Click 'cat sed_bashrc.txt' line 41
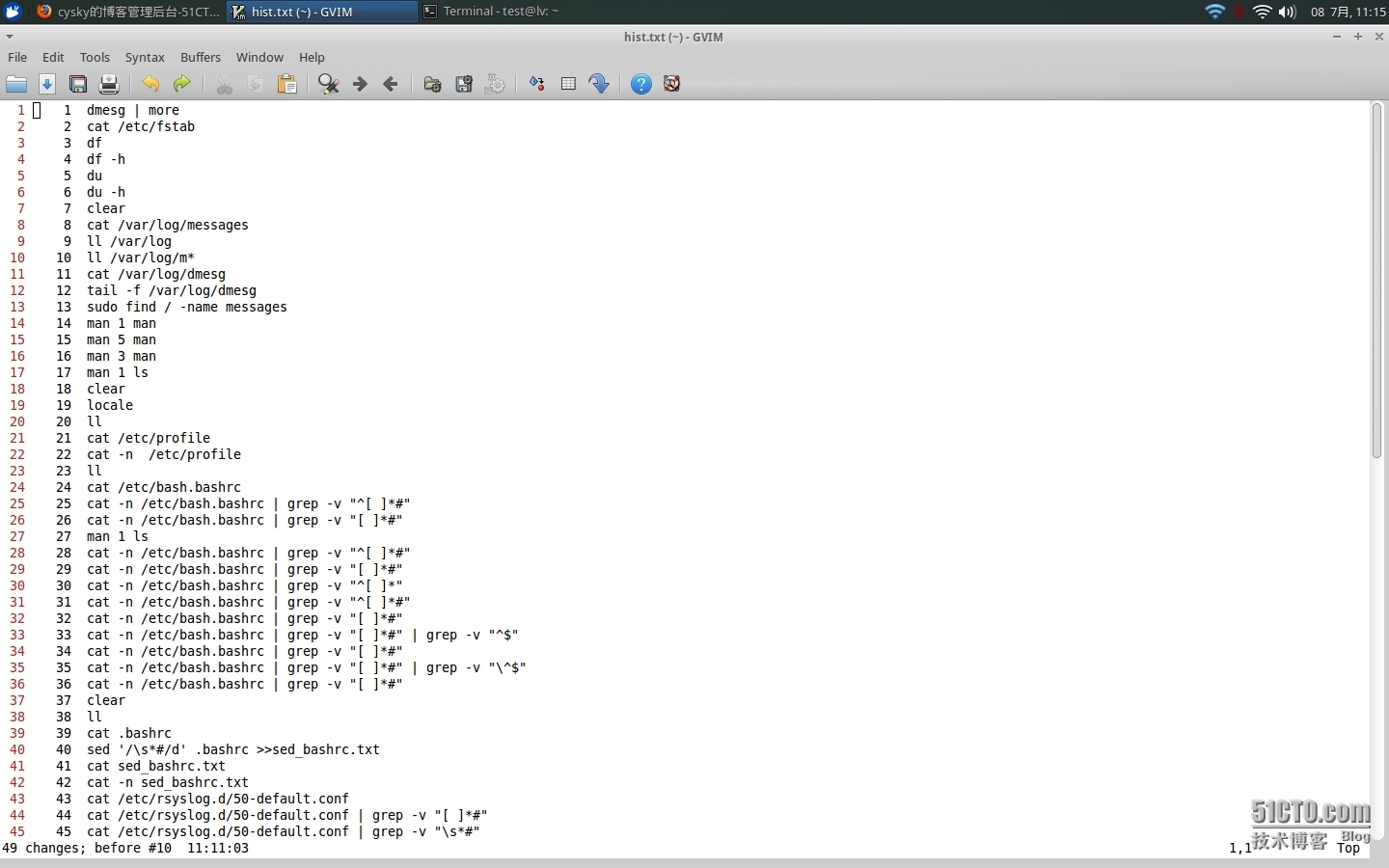The image size is (1389, 868). click(156, 766)
